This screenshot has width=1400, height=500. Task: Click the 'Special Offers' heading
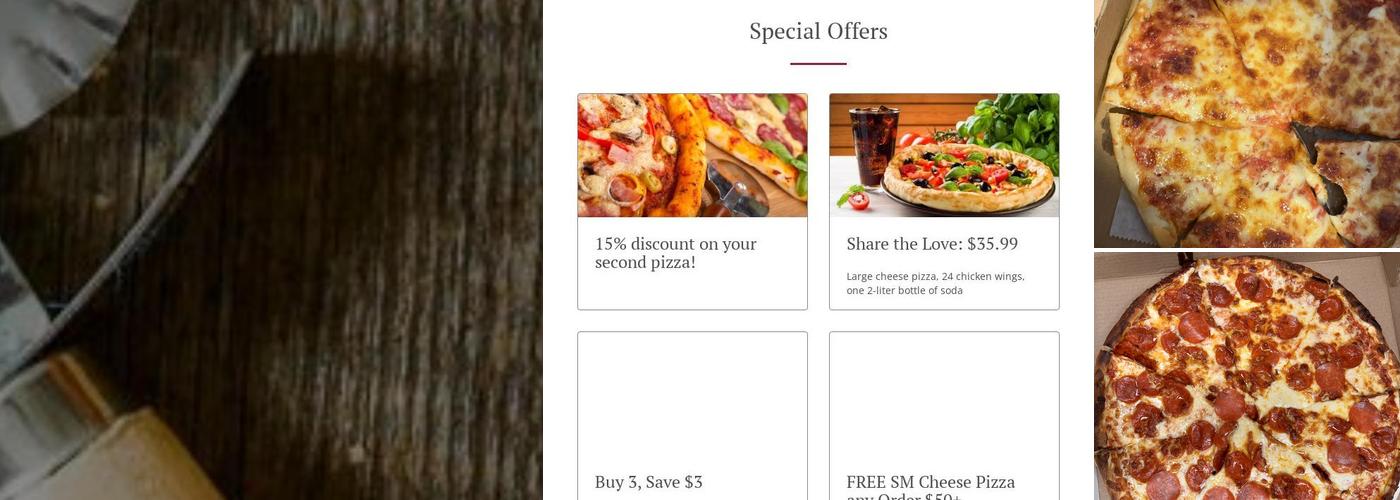click(818, 31)
